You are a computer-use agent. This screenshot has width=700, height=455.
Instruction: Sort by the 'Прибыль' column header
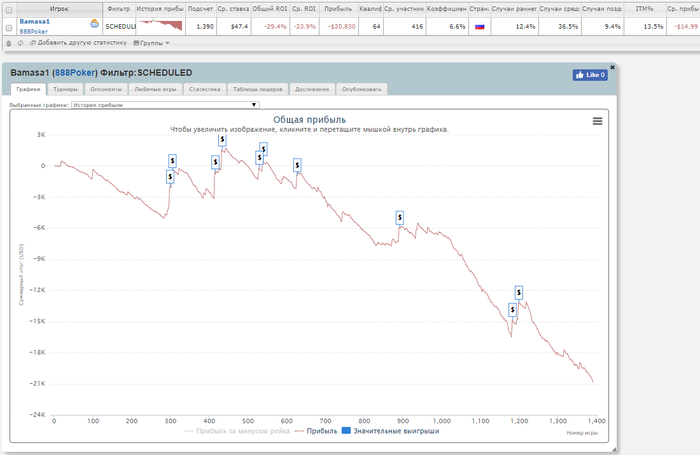338,9
